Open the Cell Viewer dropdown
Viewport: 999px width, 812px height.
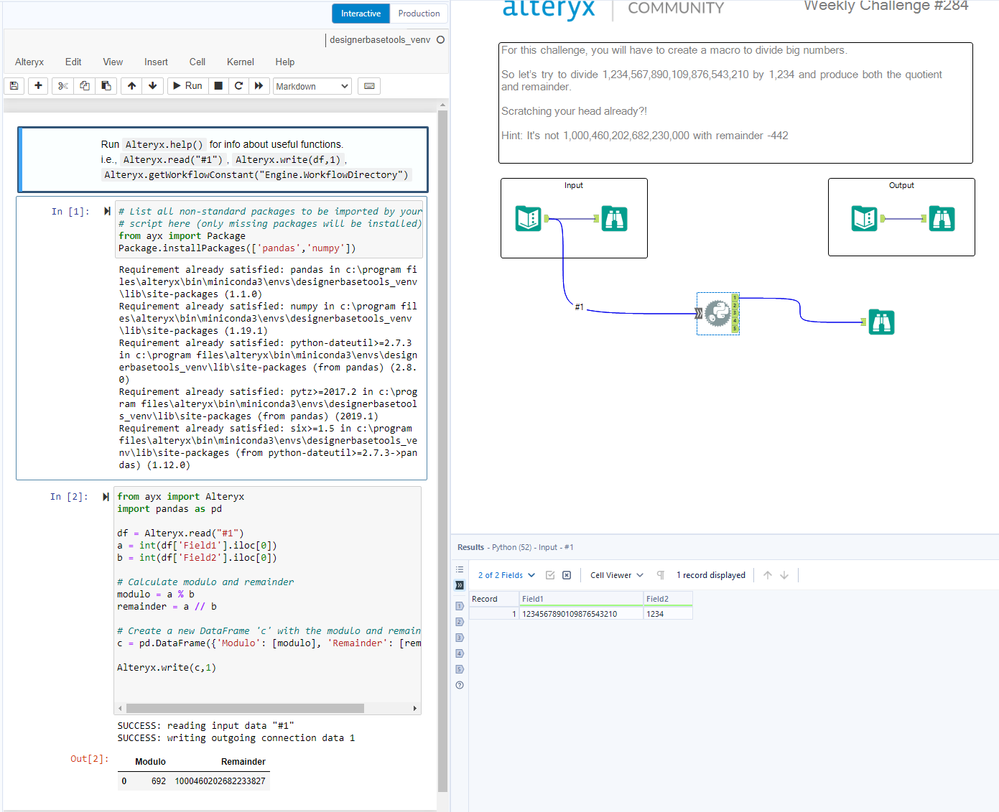[x=617, y=575]
